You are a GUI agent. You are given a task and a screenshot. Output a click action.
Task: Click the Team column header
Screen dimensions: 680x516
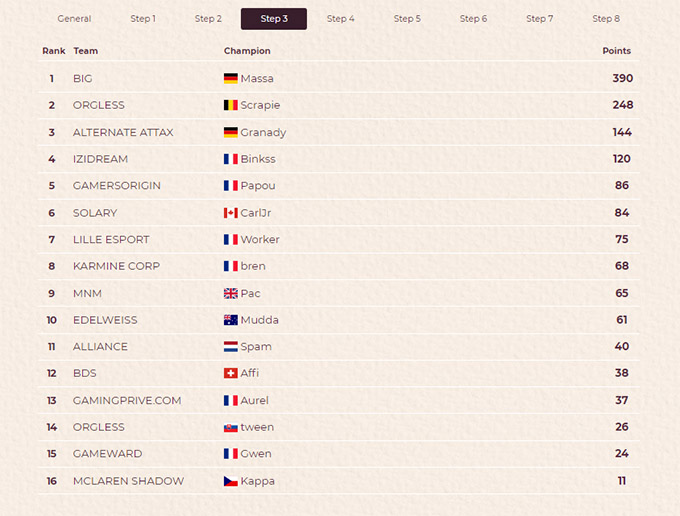[85, 51]
